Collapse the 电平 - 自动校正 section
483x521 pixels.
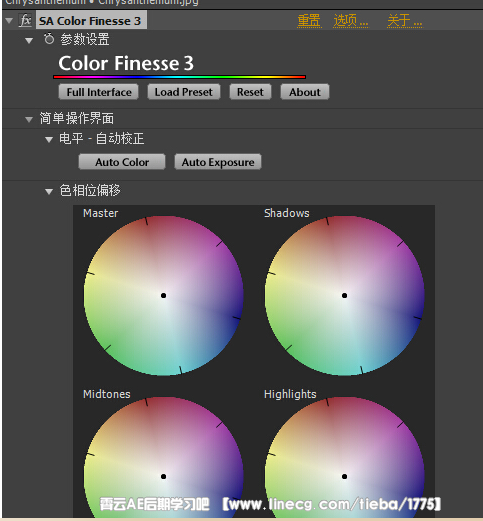[49, 140]
